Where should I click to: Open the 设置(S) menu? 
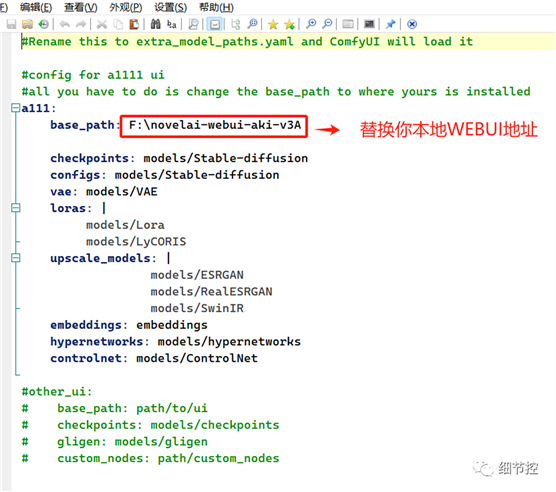pos(171,7)
